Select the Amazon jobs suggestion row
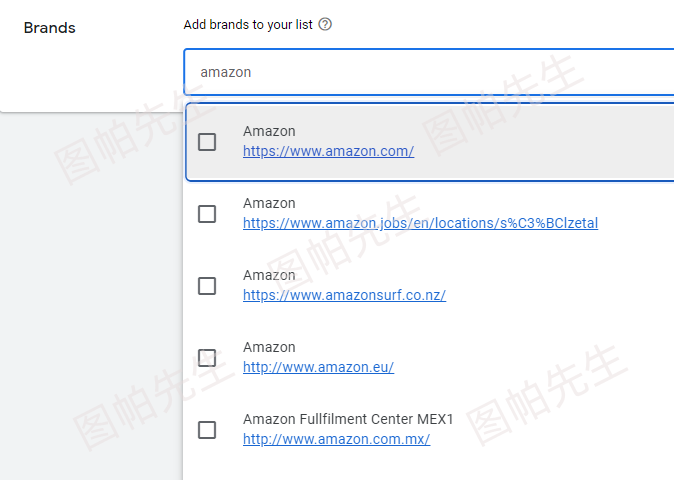674x480 pixels. tap(430, 214)
